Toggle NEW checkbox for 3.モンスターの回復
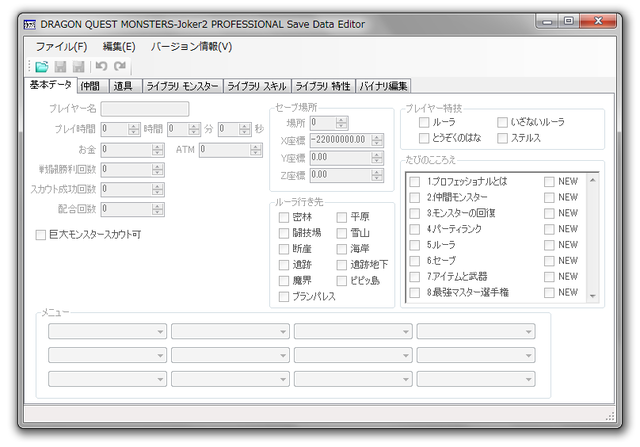The width and height of the screenshot is (640, 447). tap(549, 213)
